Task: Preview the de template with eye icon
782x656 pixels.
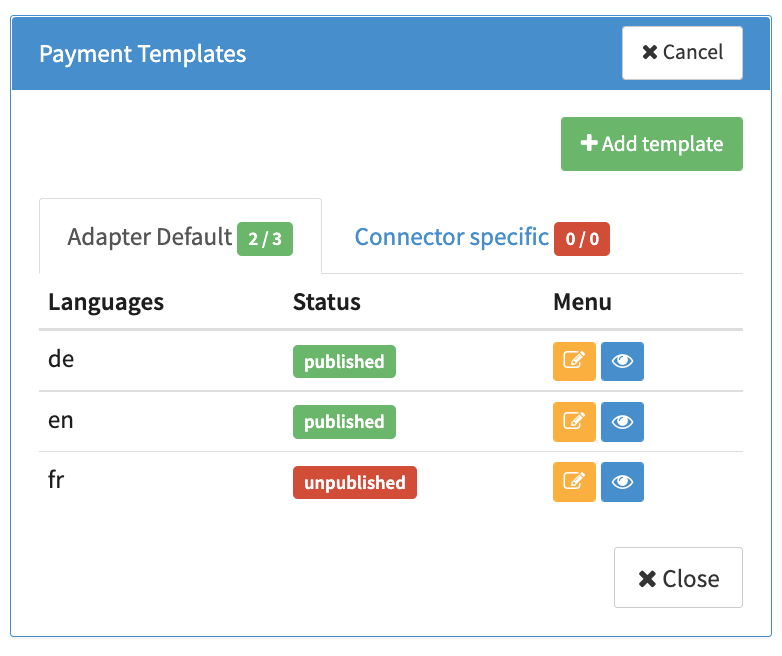Action: 622,362
